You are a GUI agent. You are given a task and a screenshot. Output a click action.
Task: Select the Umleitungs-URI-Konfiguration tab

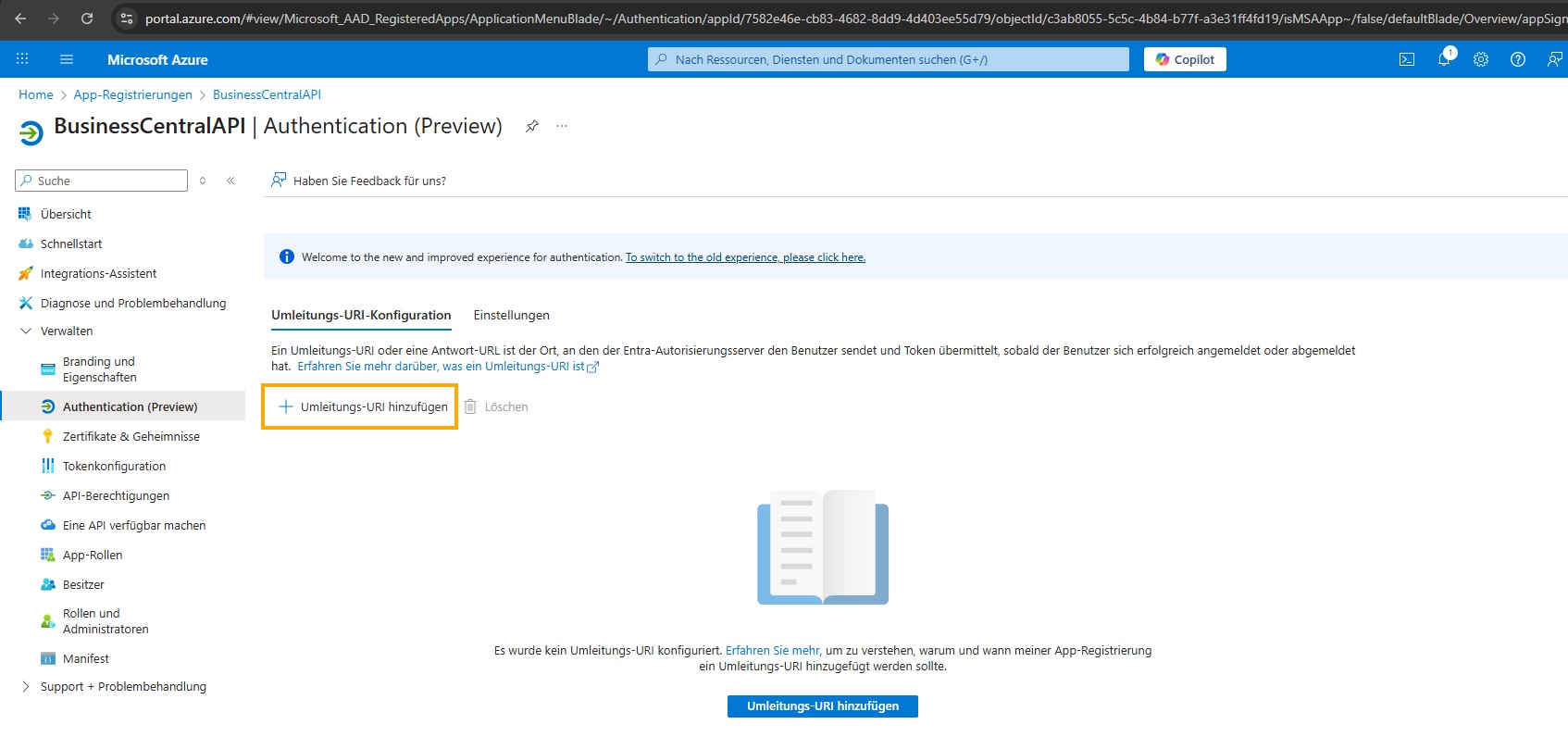click(x=361, y=315)
